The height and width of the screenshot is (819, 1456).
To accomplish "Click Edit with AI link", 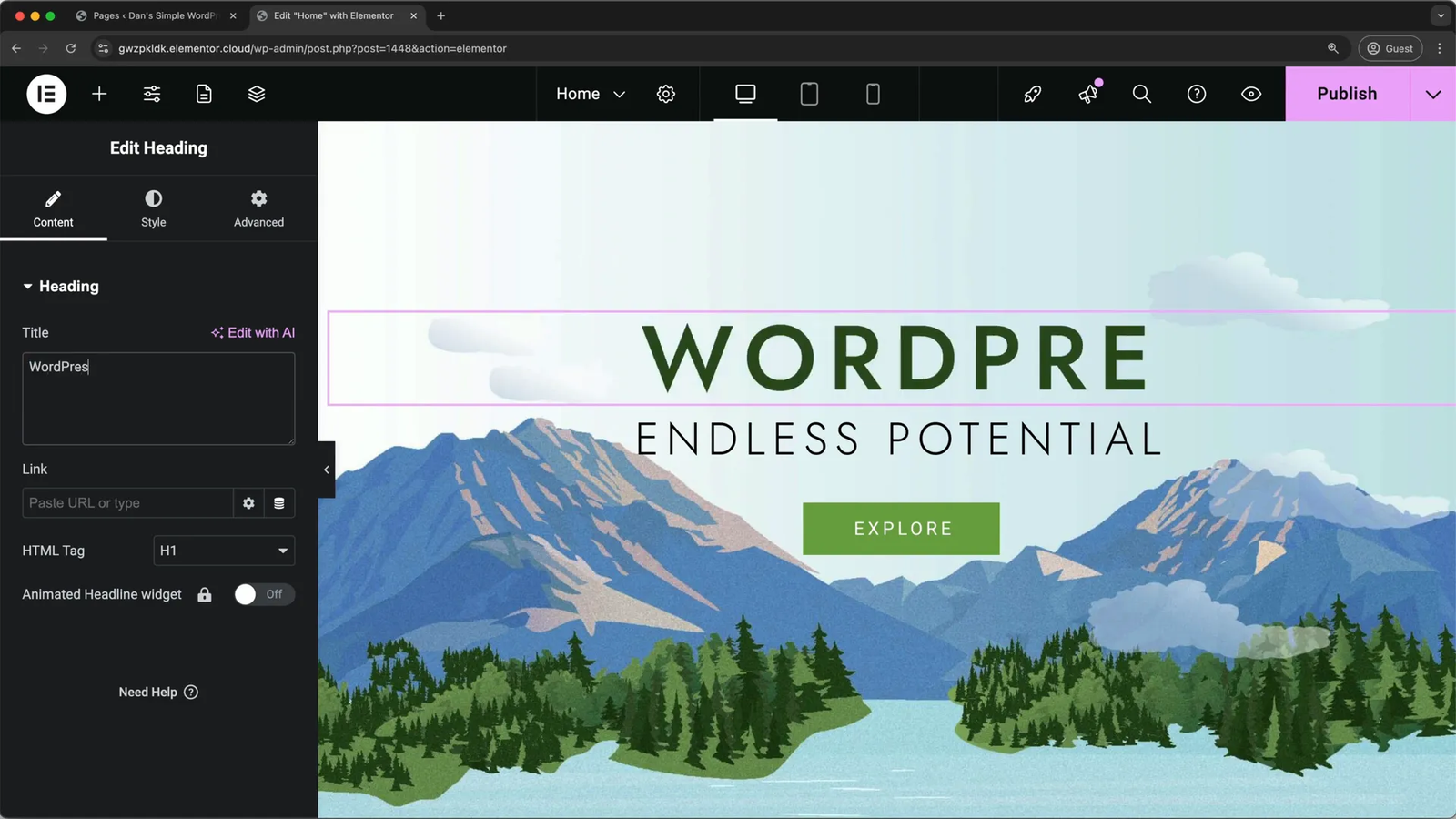I will click(253, 333).
